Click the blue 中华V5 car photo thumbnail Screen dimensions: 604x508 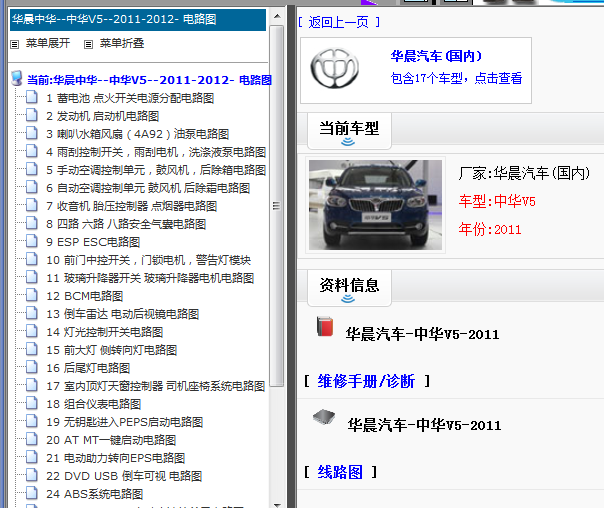(376, 205)
